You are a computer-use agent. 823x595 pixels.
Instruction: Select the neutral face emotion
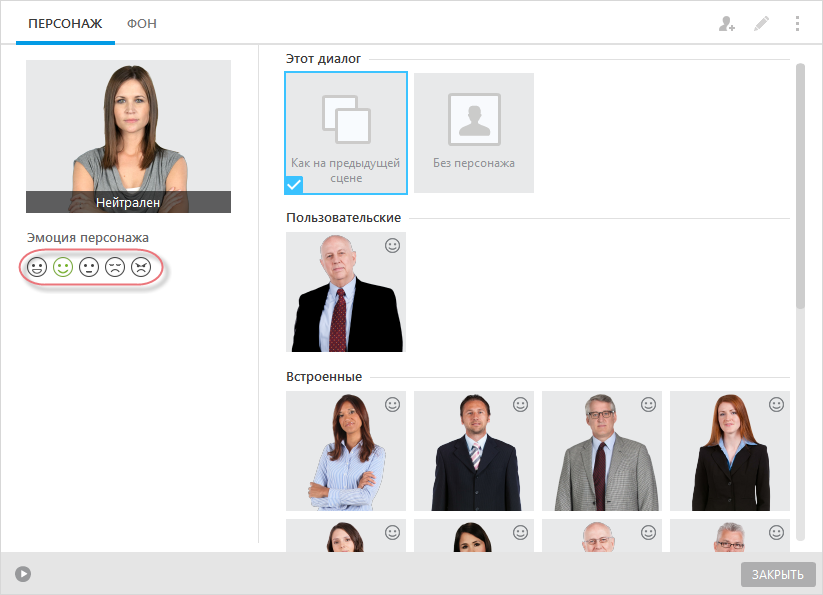[89, 267]
